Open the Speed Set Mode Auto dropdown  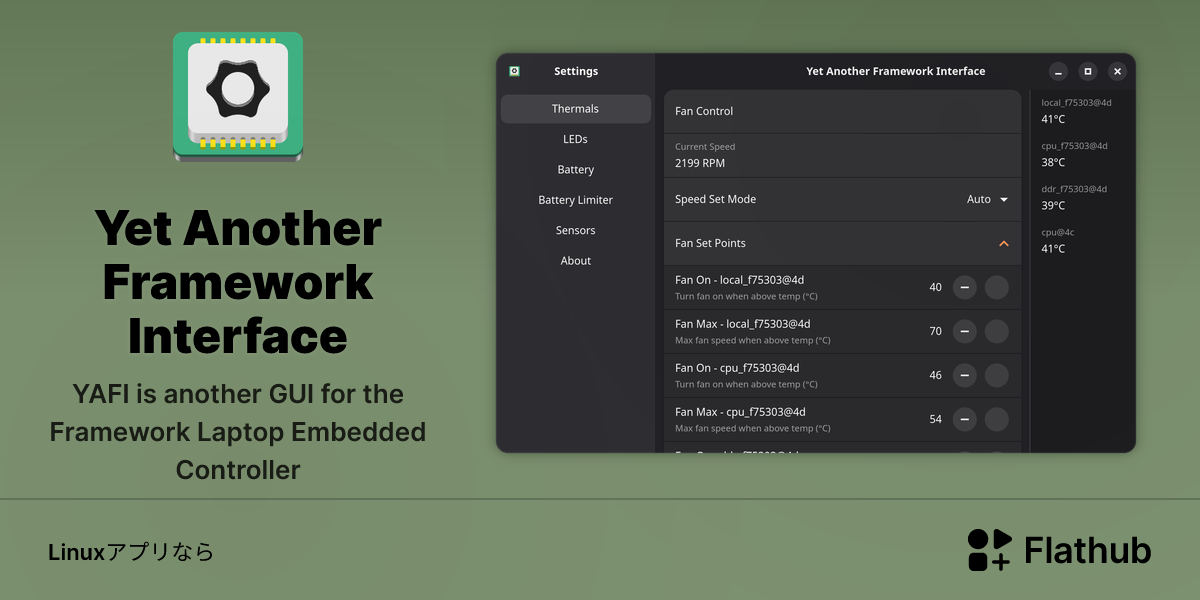pos(987,199)
